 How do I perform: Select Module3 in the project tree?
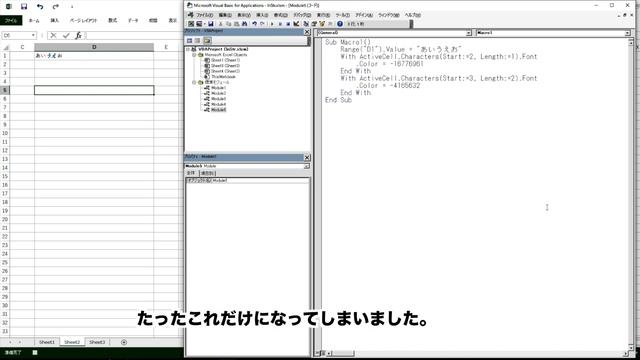[218, 99]
